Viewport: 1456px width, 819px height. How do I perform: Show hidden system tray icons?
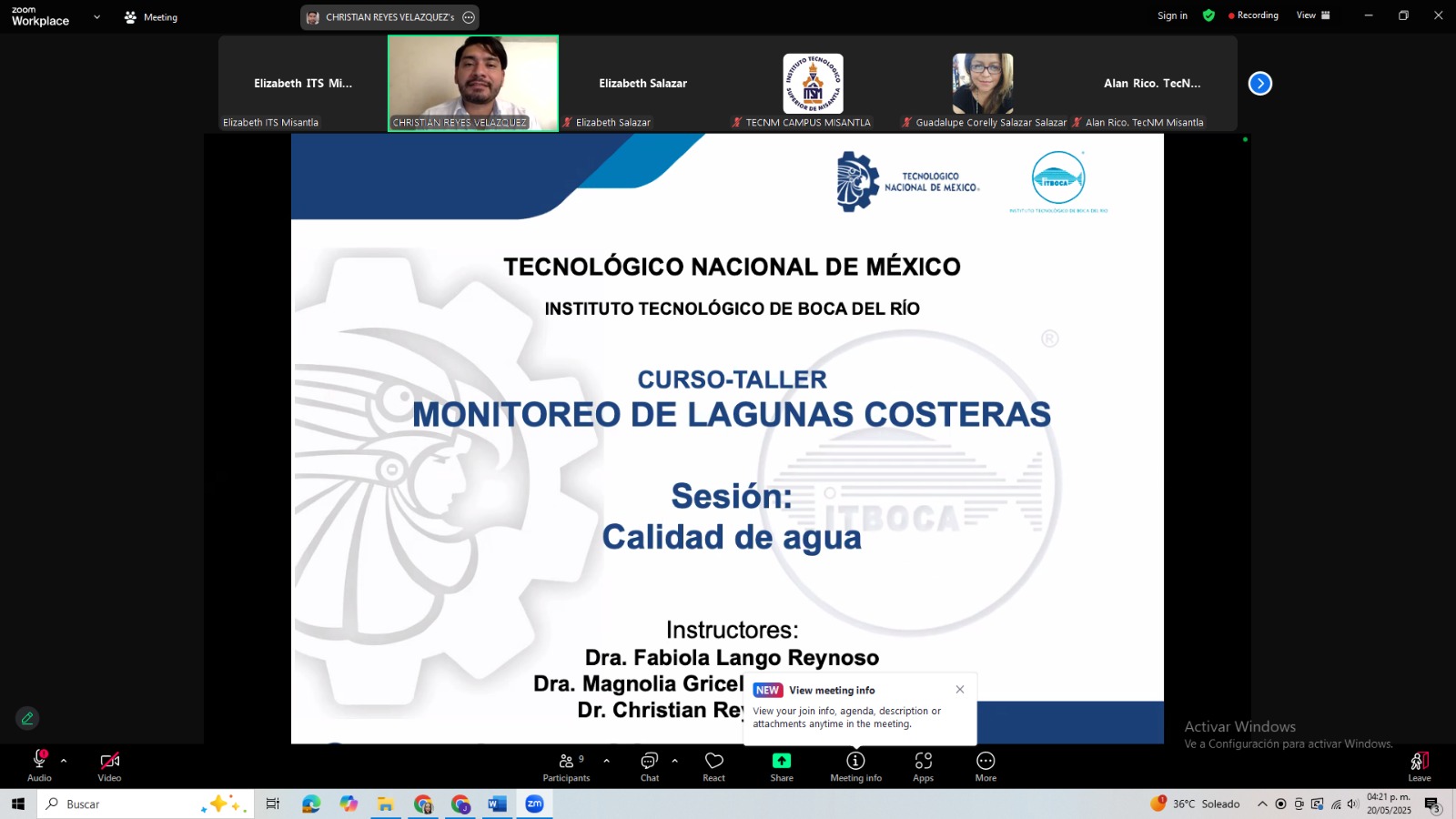coord(1262,804)
